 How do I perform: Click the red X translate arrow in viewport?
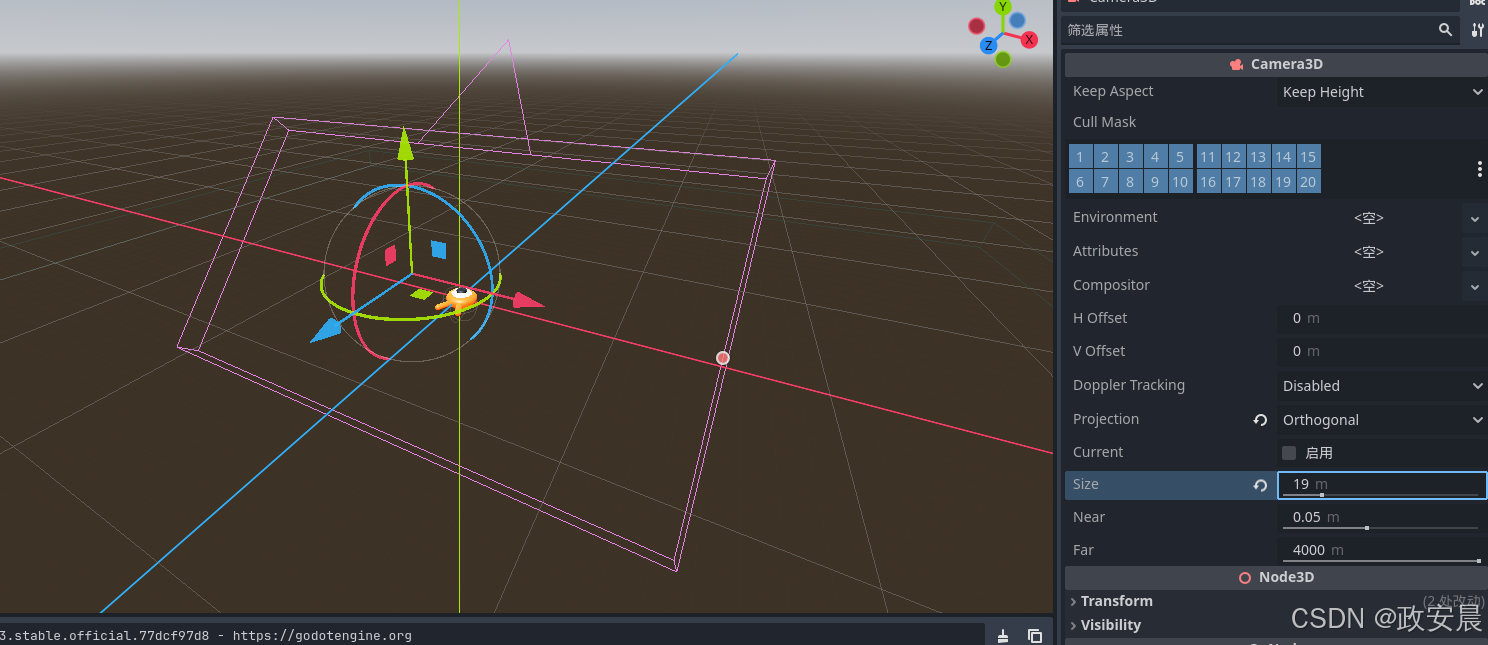tap(528, 300)
